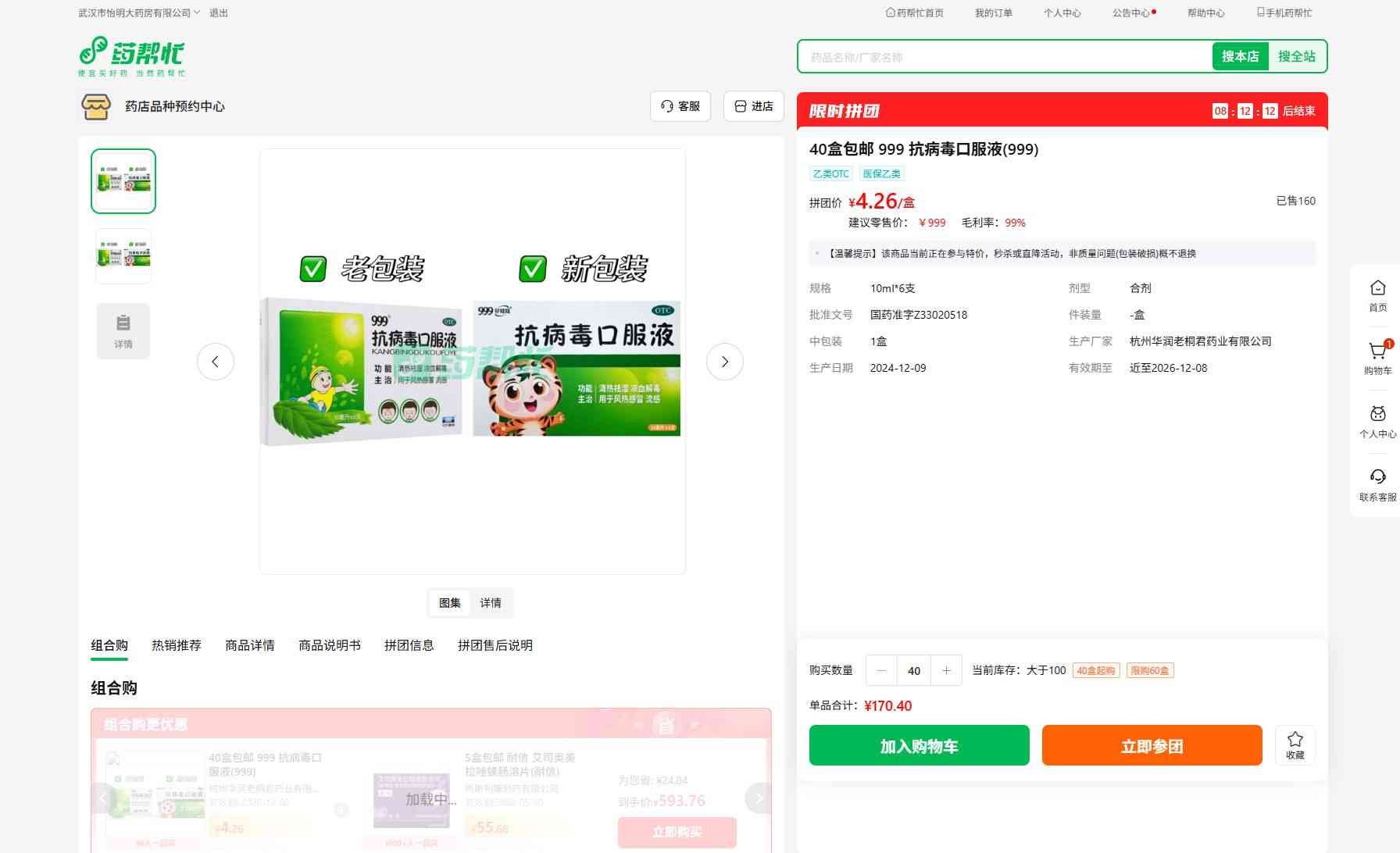Click the 进店 enter store button
The height and width of the screenshot is (853, 1400).
click(753, 106)
